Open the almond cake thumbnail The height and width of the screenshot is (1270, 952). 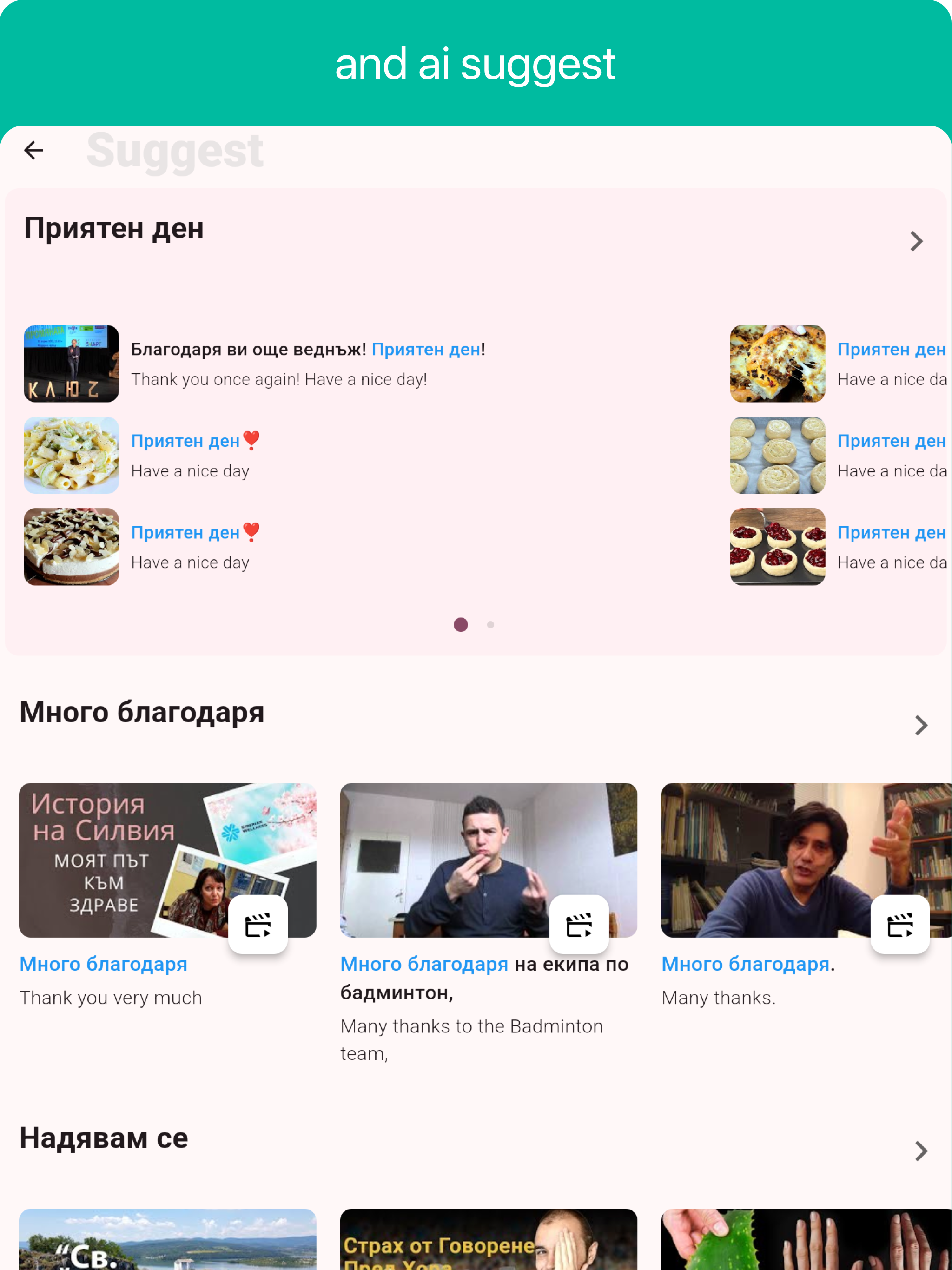coord(71,547)
